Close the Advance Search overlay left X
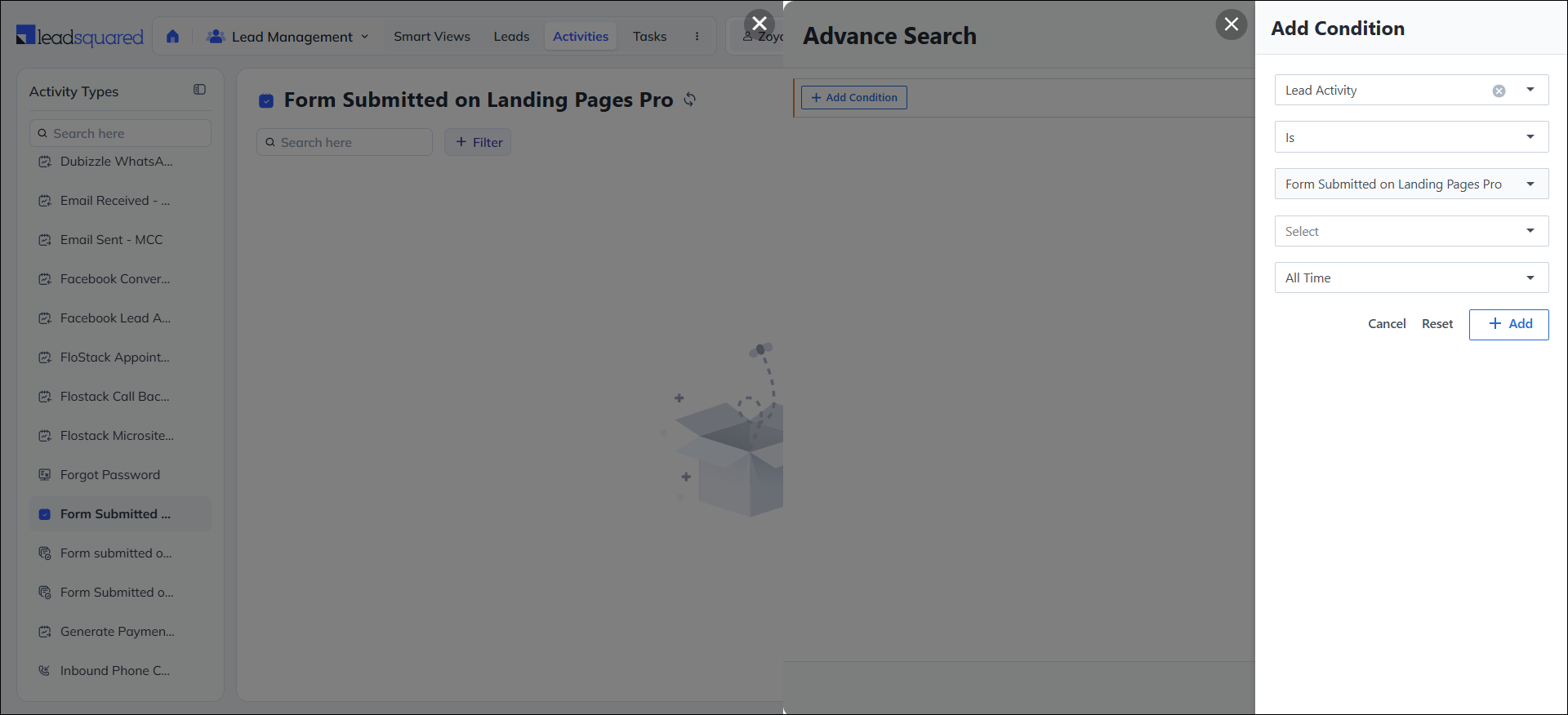This screenshot has height=715, width=1568. point(759,24)
